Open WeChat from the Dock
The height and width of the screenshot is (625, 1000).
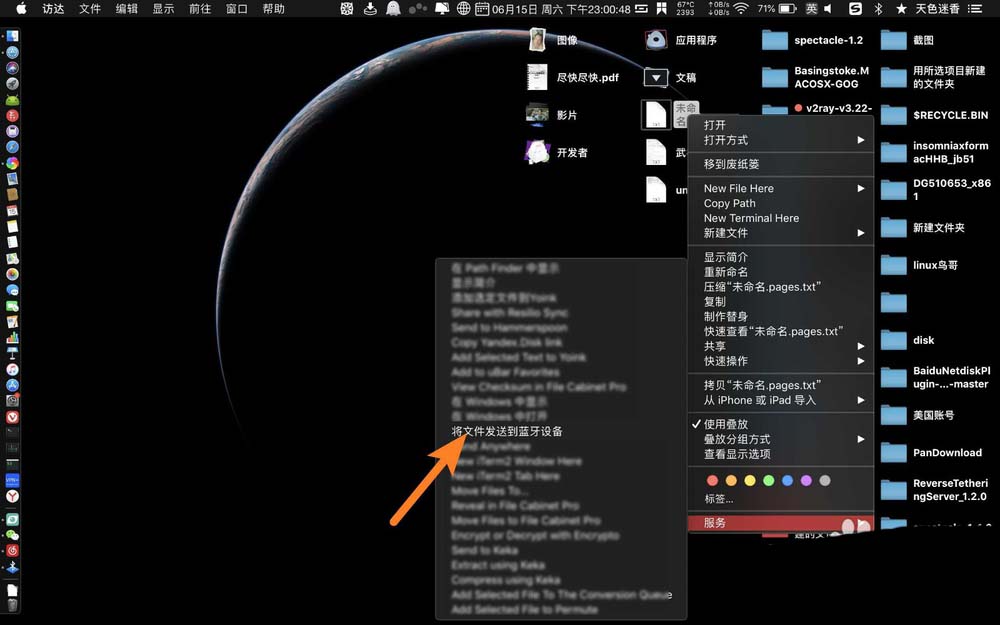point(12,535)
